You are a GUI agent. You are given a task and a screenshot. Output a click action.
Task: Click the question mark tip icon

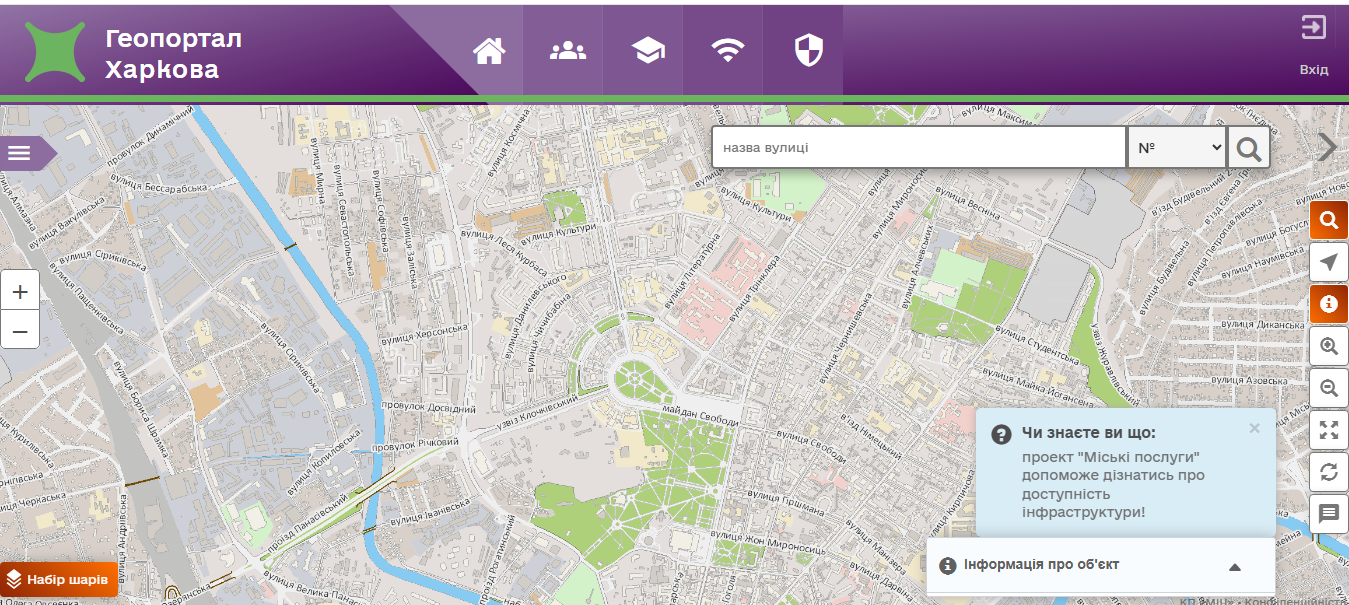tap(1001, 434)
